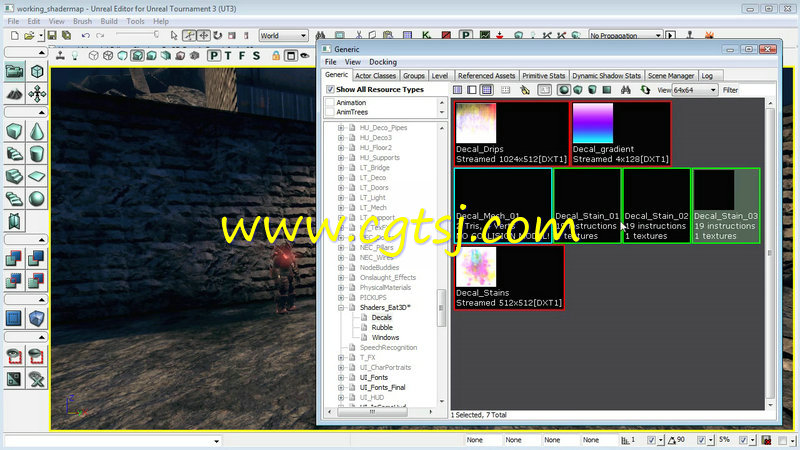800x450 pixels.
Task: Expand the T_FX package
Action: click(x=341, y=358)
